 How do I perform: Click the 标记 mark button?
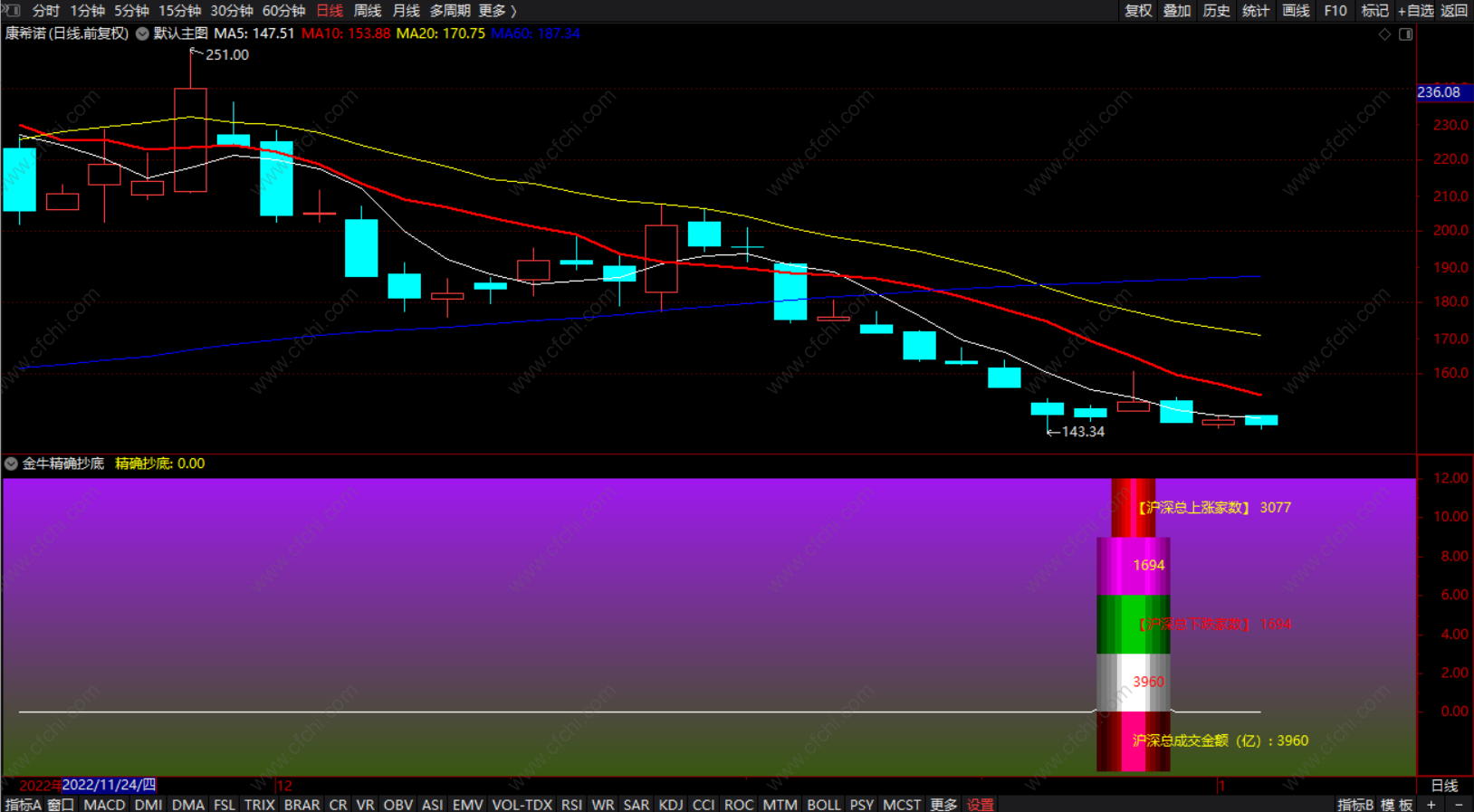pos(1374,11)
